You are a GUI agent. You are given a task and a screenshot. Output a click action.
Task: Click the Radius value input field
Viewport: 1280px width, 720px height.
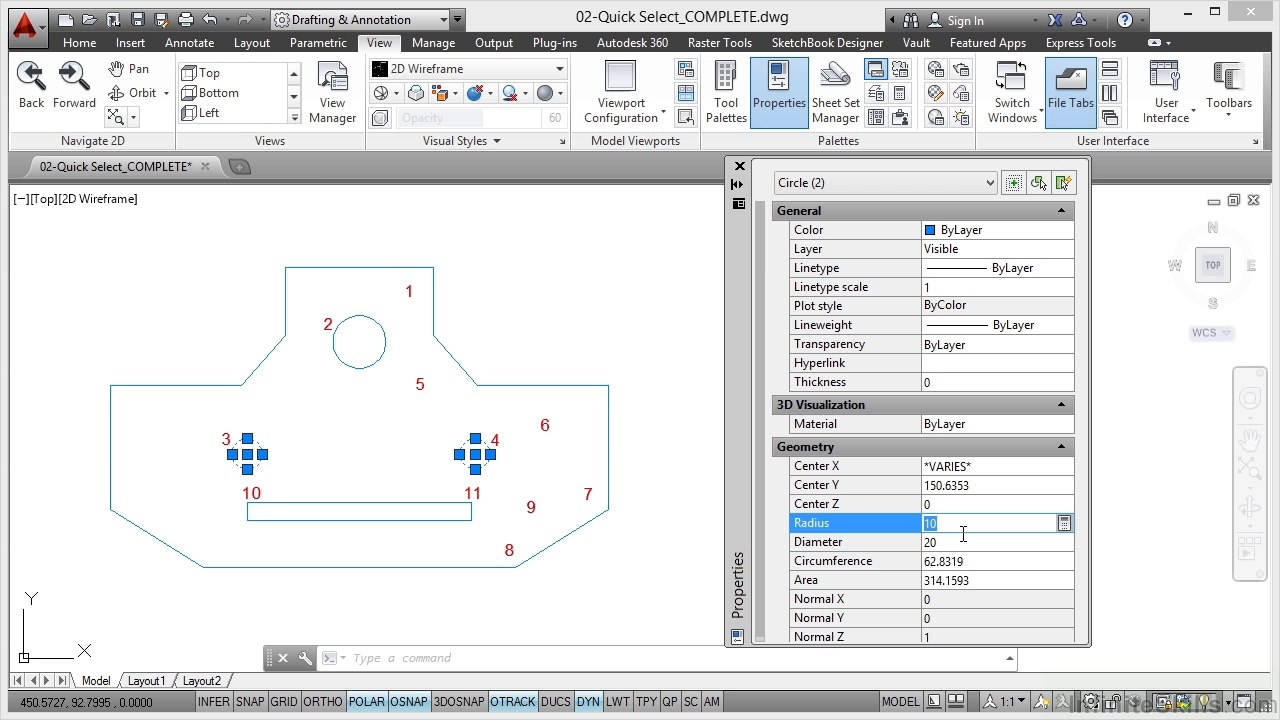[x=989, y=523]
